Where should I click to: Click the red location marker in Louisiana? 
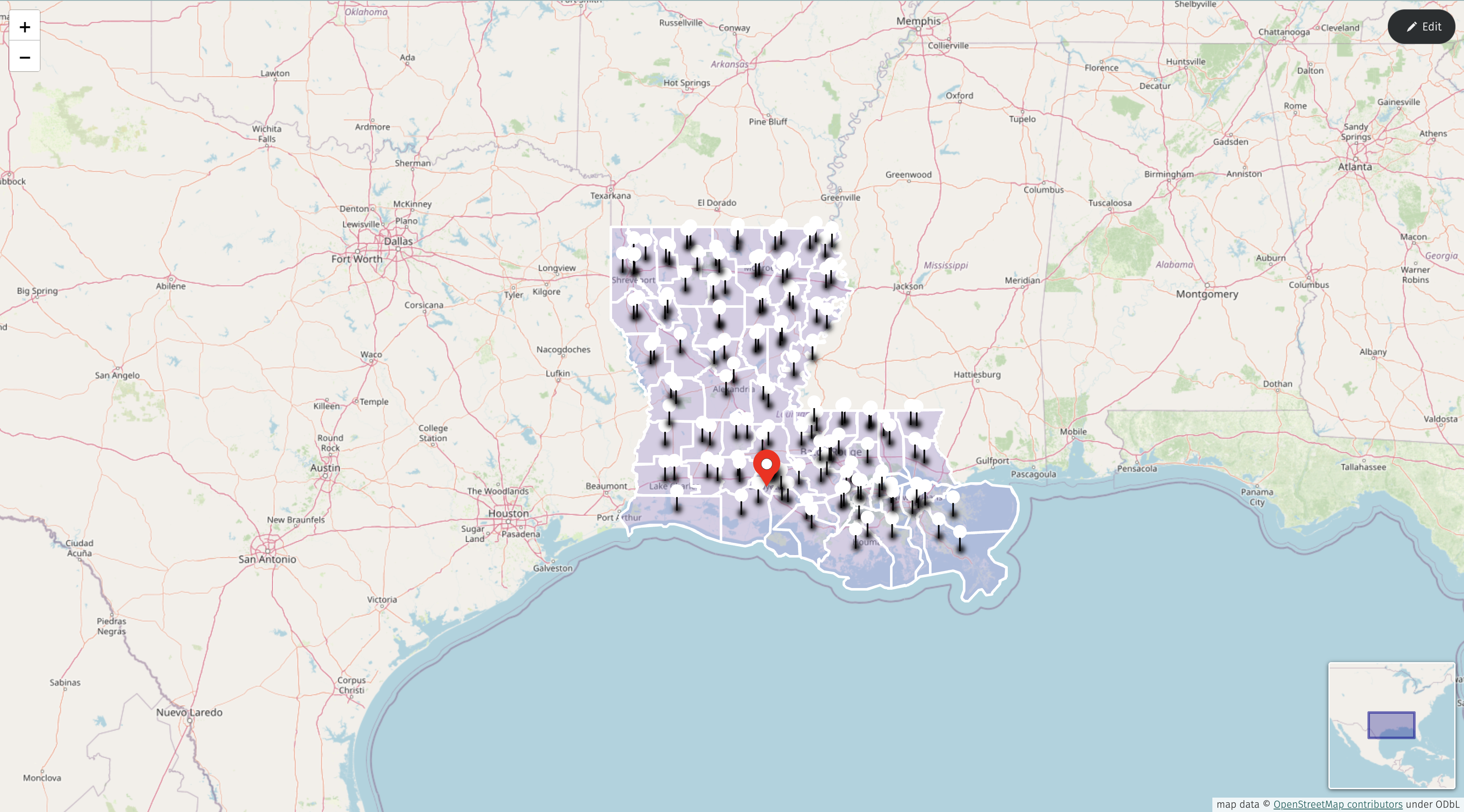pyautogui.click(x=766, y=466)
